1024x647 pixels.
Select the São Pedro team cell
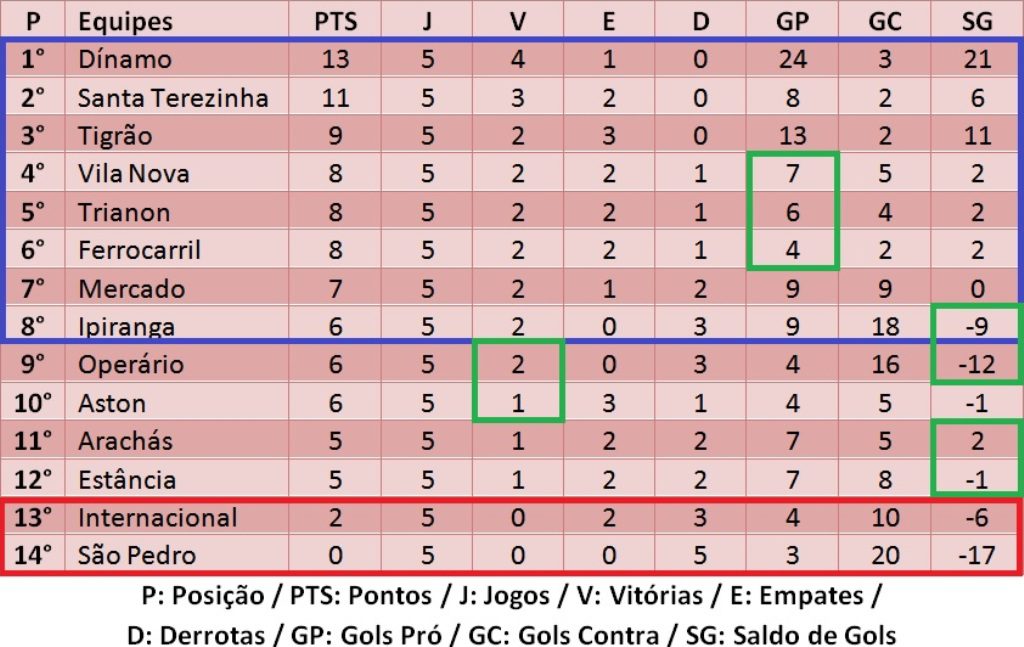(x=137, y=555)
